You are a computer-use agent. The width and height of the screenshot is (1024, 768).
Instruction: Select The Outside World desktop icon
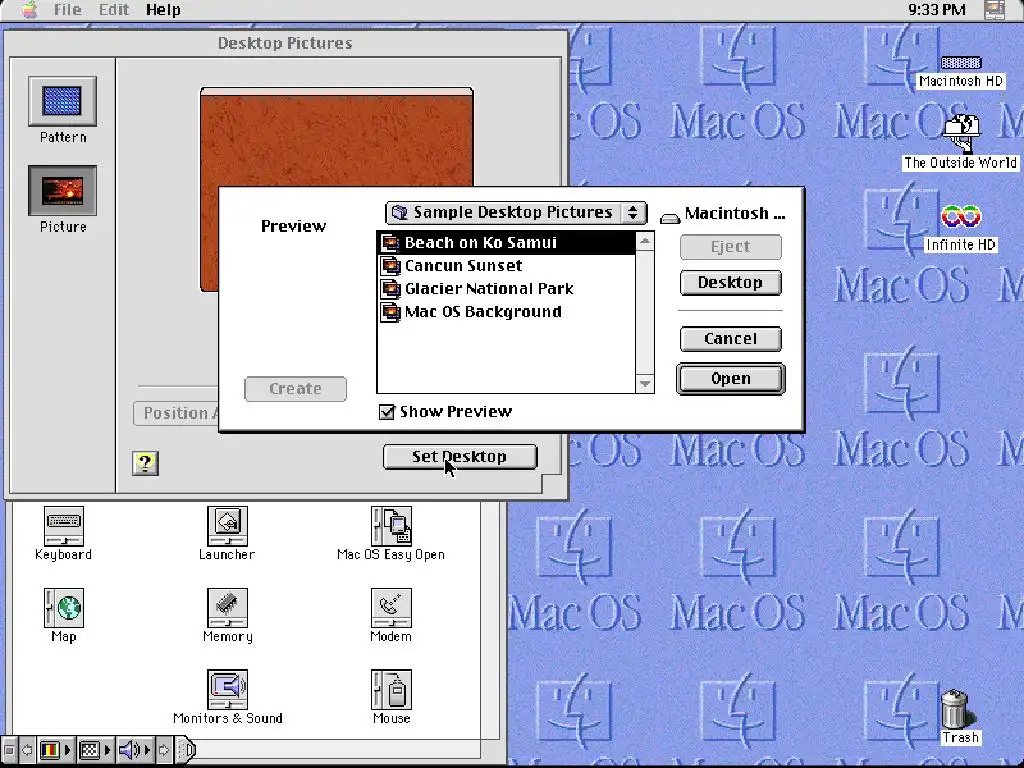[x=961, y=133]
